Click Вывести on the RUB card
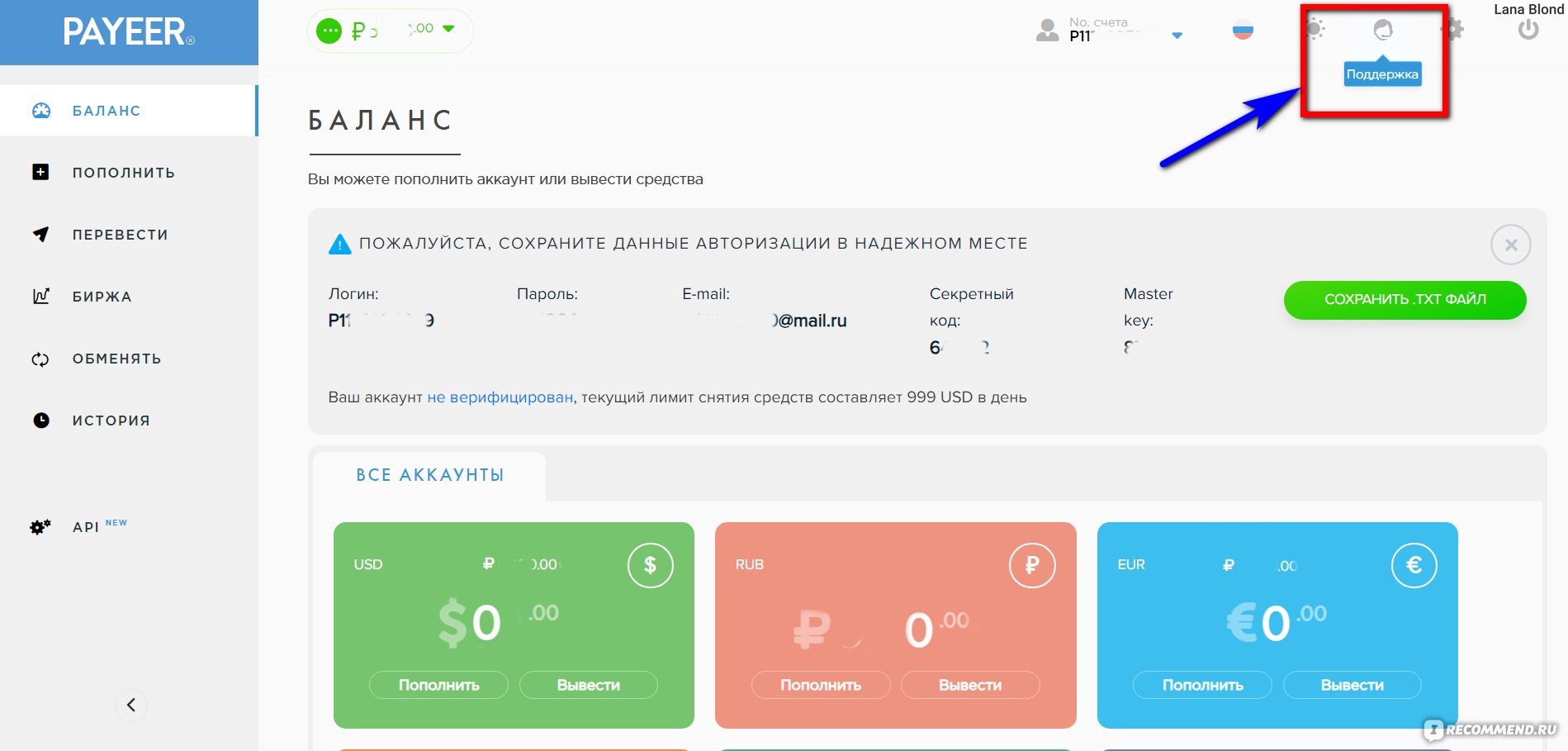Screen dimensions: 1568x751 tap(970, 685)
